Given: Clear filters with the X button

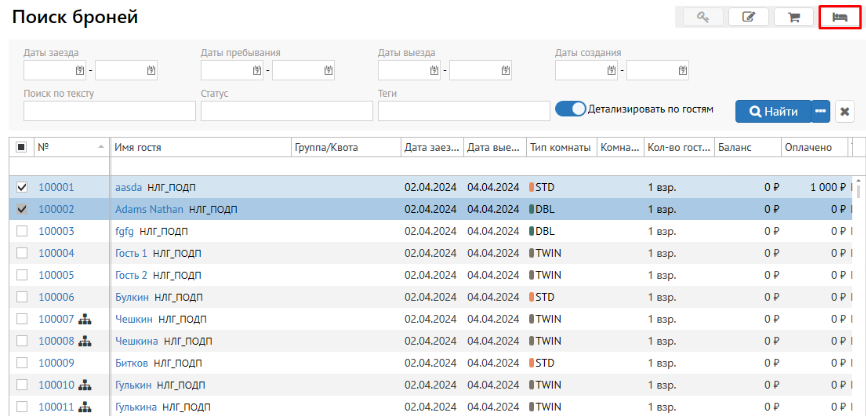Looking at the screenshot, I should coord(844,111).
